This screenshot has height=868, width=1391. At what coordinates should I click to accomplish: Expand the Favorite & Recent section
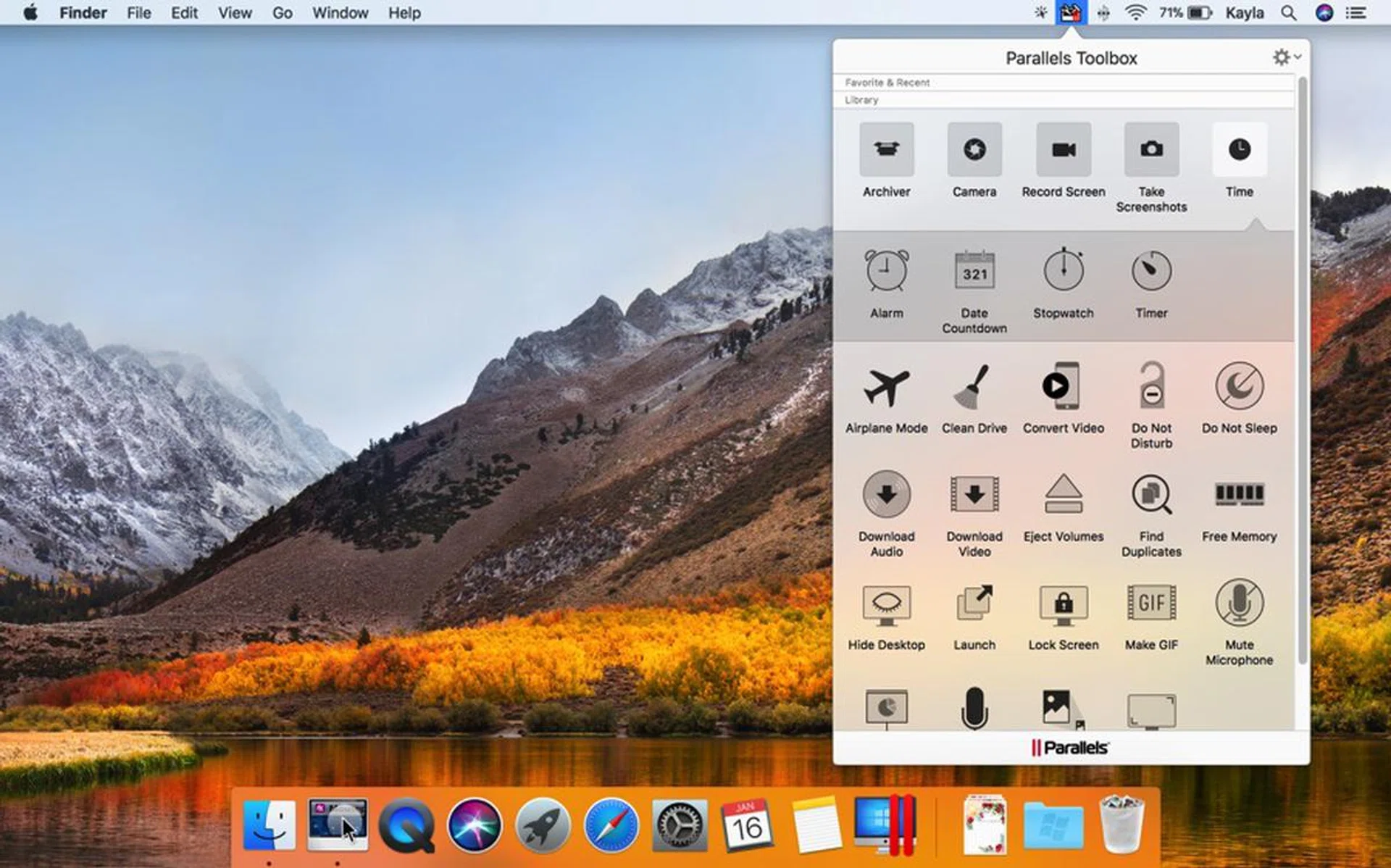pos(887,83)
